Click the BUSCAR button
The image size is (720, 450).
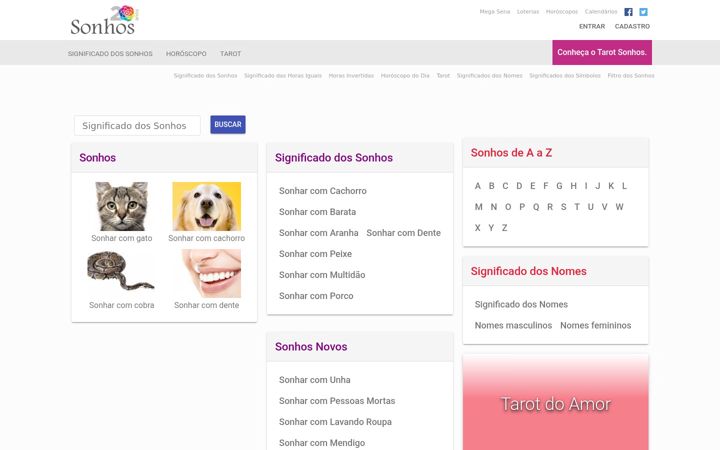coord(228,124)
